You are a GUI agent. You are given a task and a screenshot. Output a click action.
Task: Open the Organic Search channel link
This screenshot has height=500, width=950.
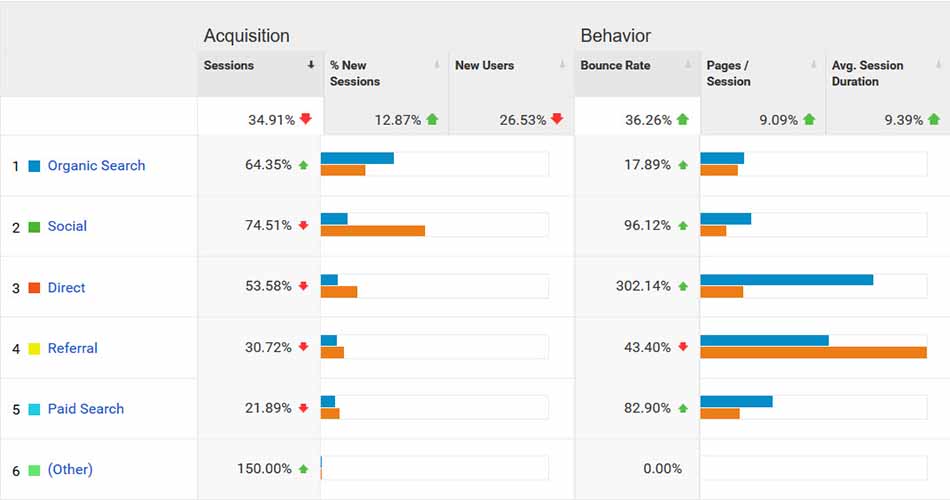click(96, 166)
